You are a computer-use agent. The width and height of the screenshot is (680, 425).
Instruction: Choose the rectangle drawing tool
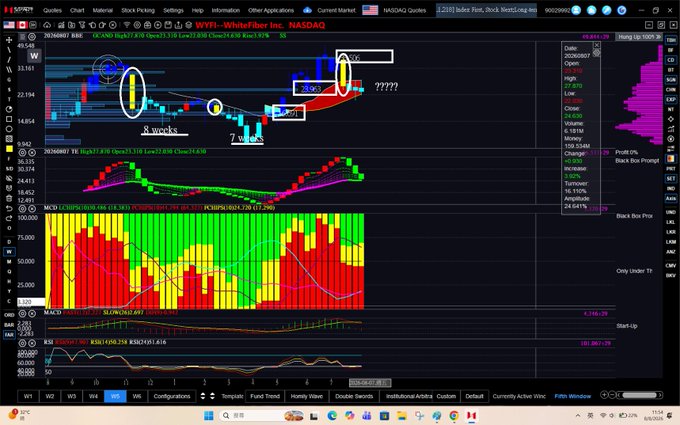point(9,119)
